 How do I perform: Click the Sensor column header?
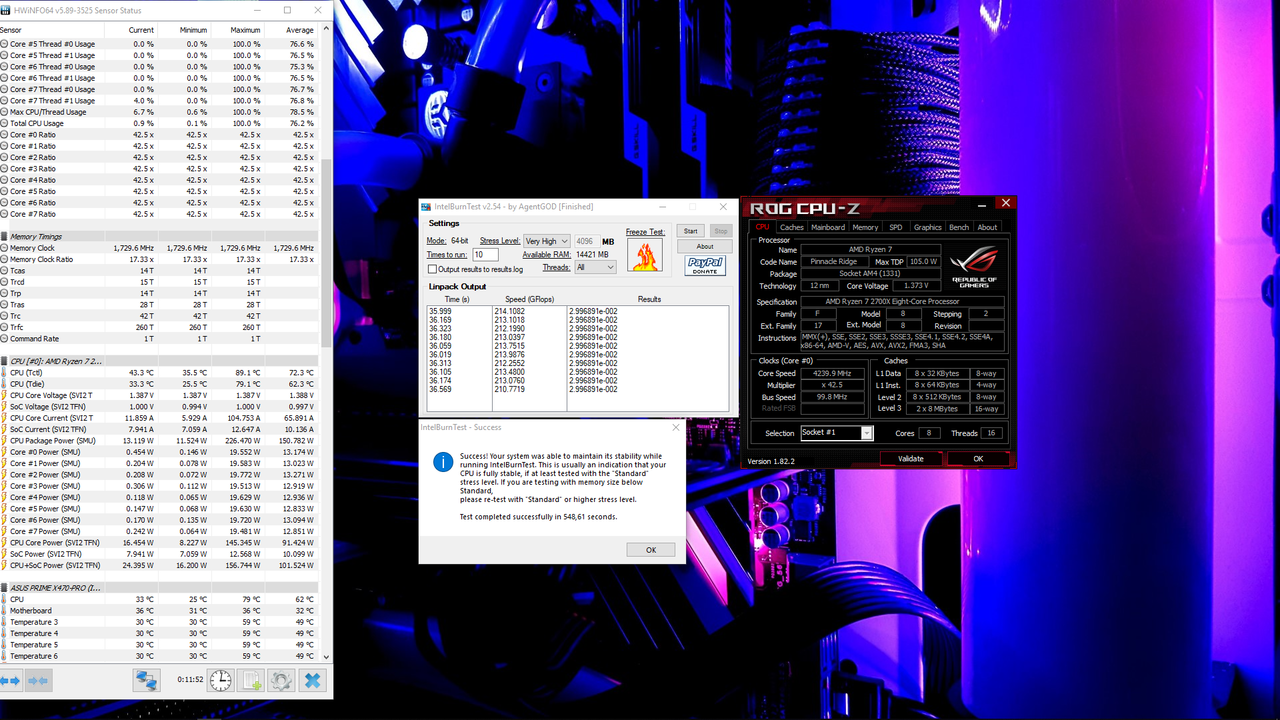(x=10, y=30)
